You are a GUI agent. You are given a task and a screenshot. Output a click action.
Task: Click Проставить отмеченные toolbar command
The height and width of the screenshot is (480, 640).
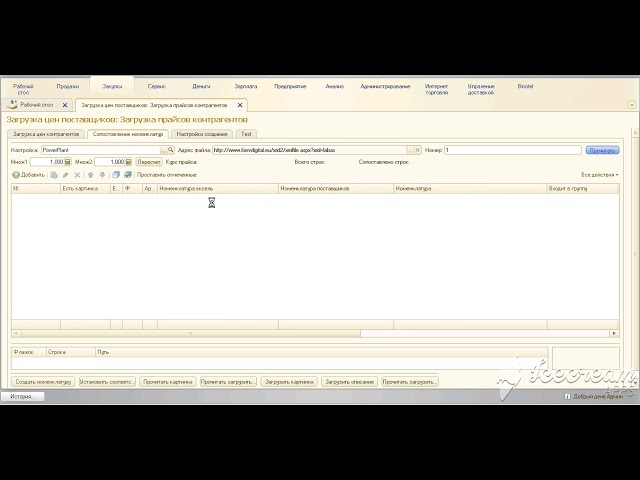pyautogui.click(x=167, y=175)
